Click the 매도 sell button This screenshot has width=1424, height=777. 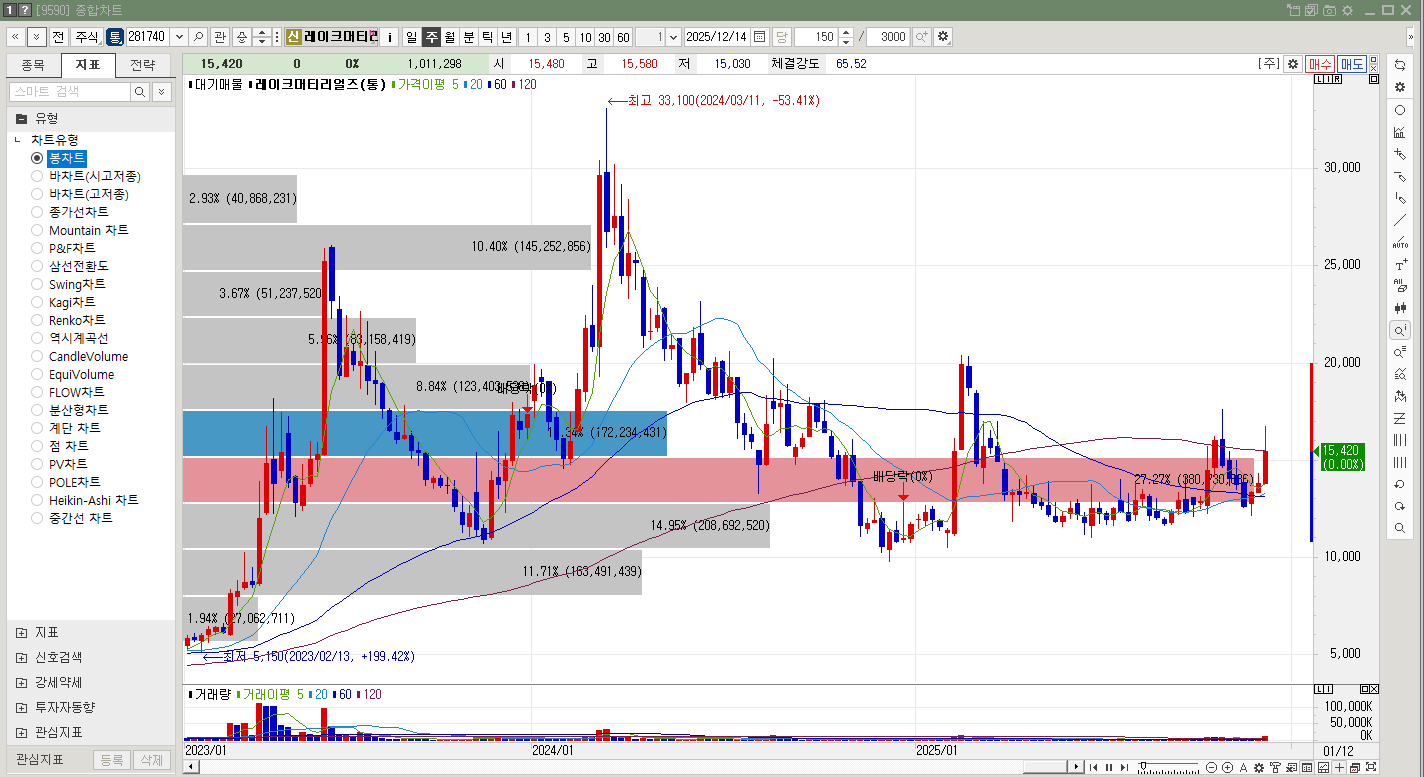click(1353, 63)
